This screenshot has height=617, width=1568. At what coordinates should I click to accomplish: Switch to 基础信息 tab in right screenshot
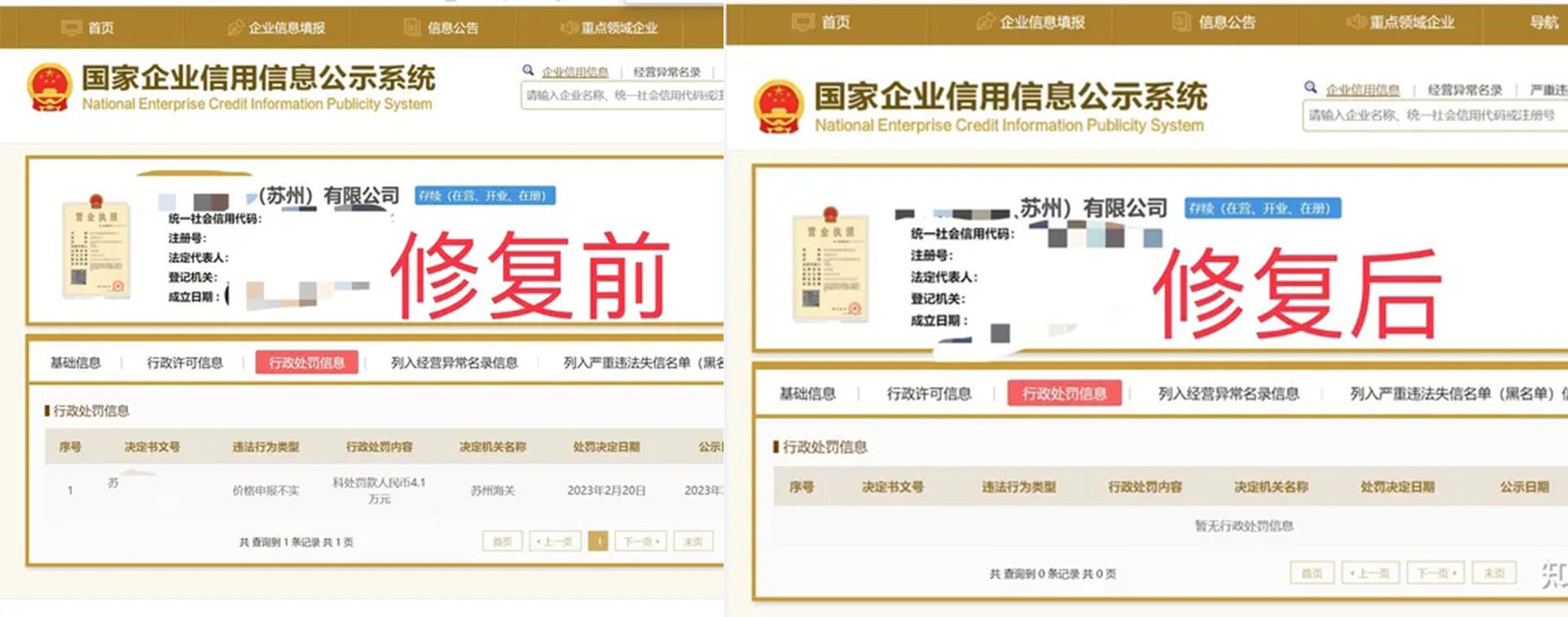(x=808, y=393)
